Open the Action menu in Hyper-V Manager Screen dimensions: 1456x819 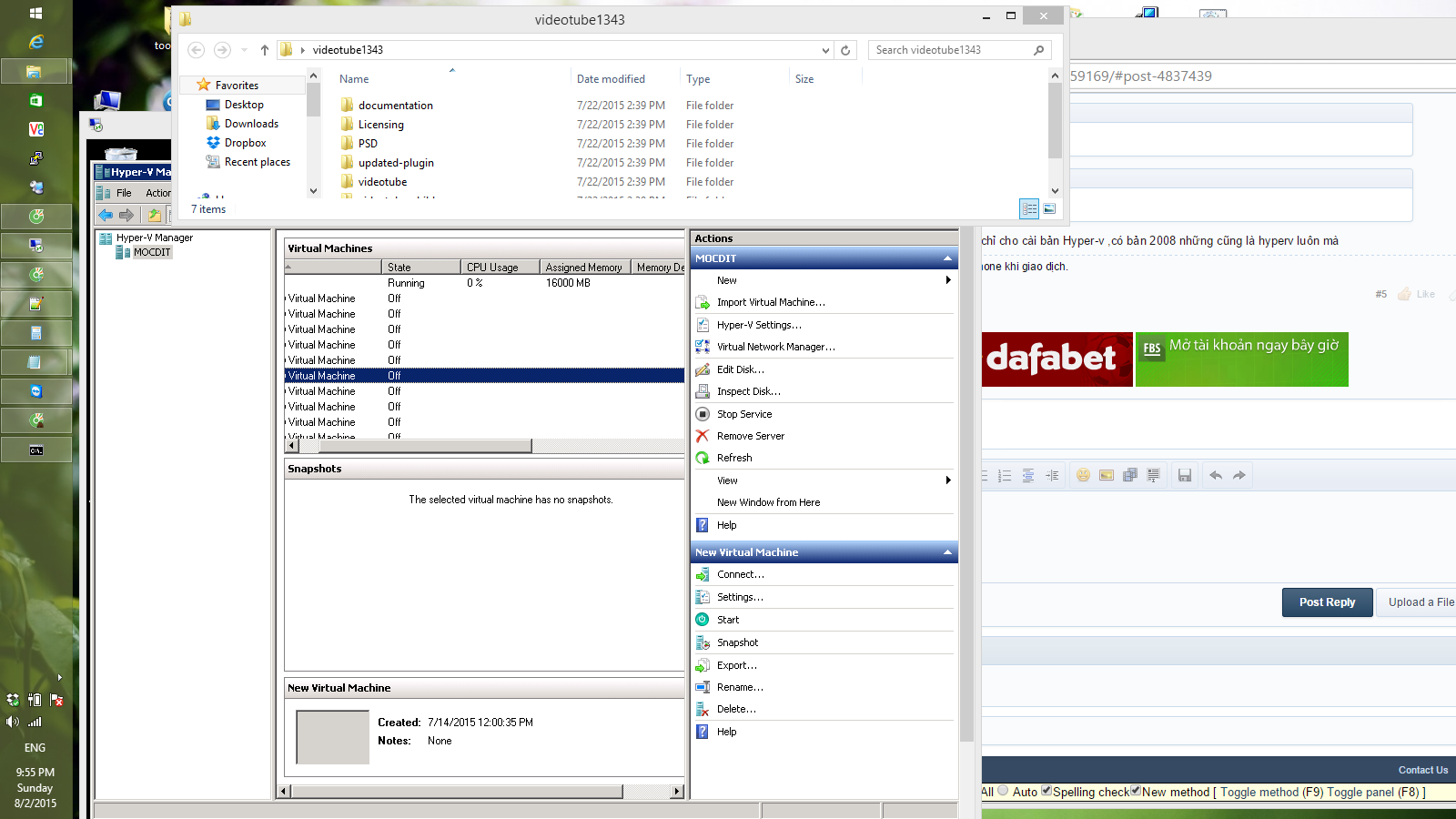pyautogui.click(x=158, y=193)
